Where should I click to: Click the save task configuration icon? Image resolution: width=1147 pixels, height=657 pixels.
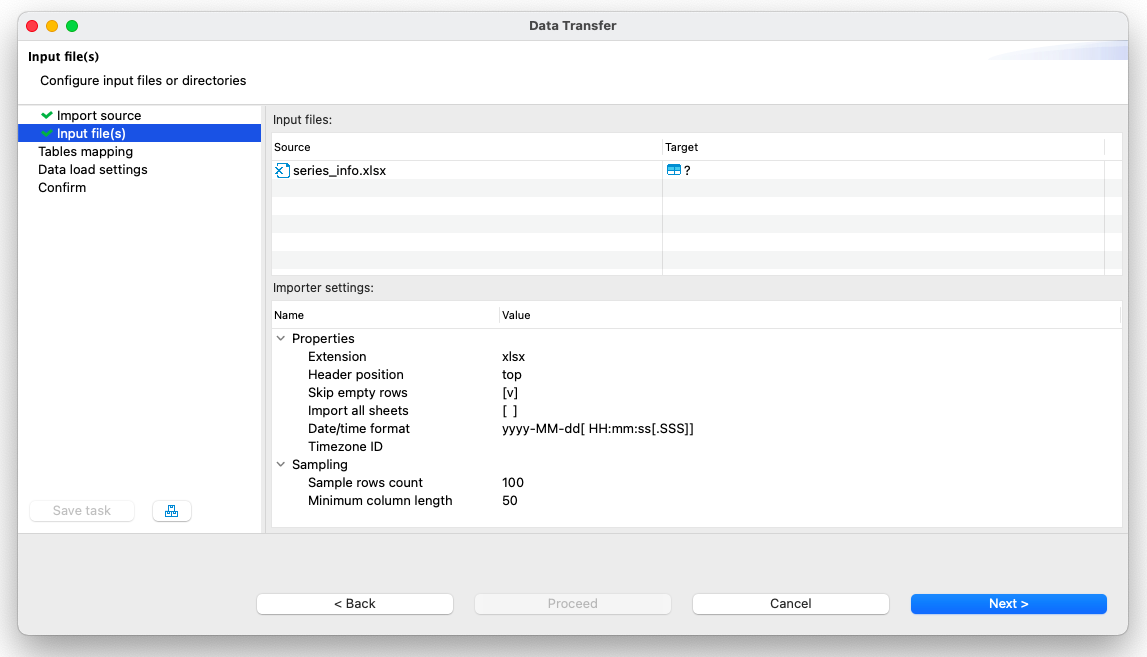171,510
